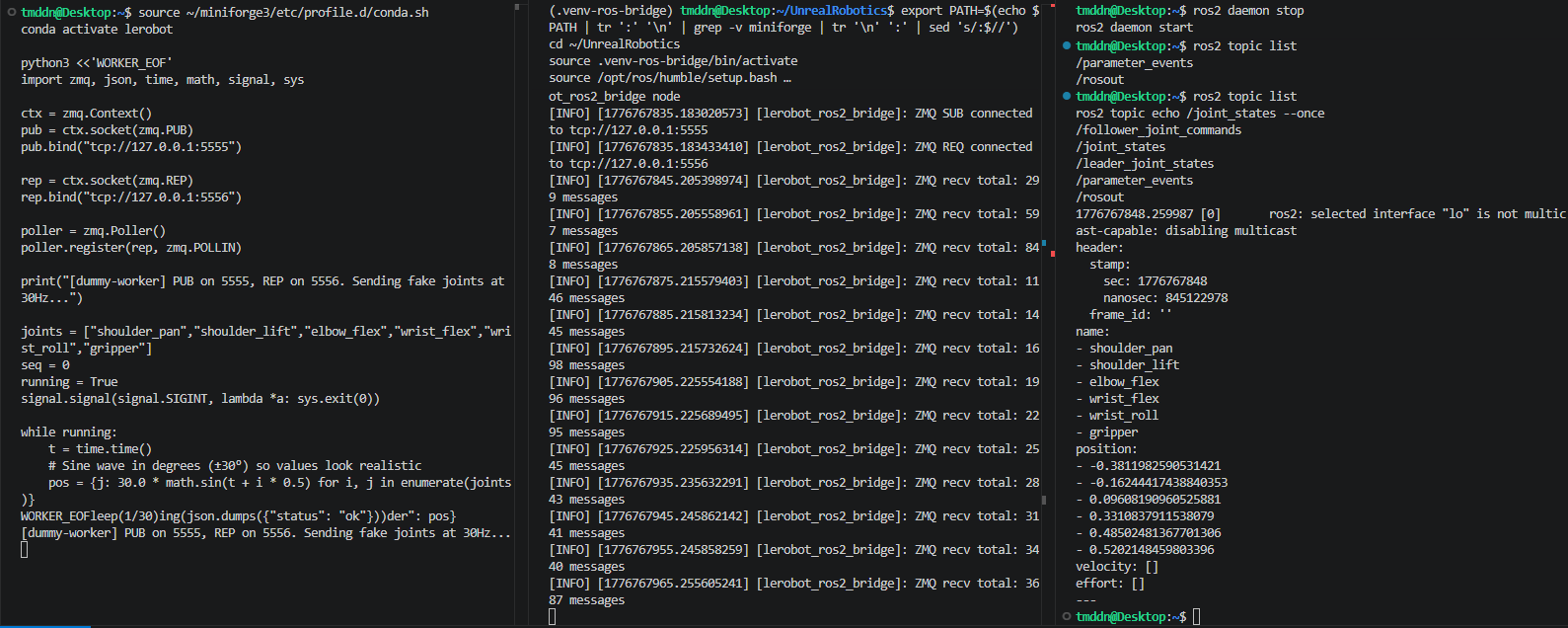
Task: Click the 'ZMQ SUB connected' log line
Action: tap(790, 113)
